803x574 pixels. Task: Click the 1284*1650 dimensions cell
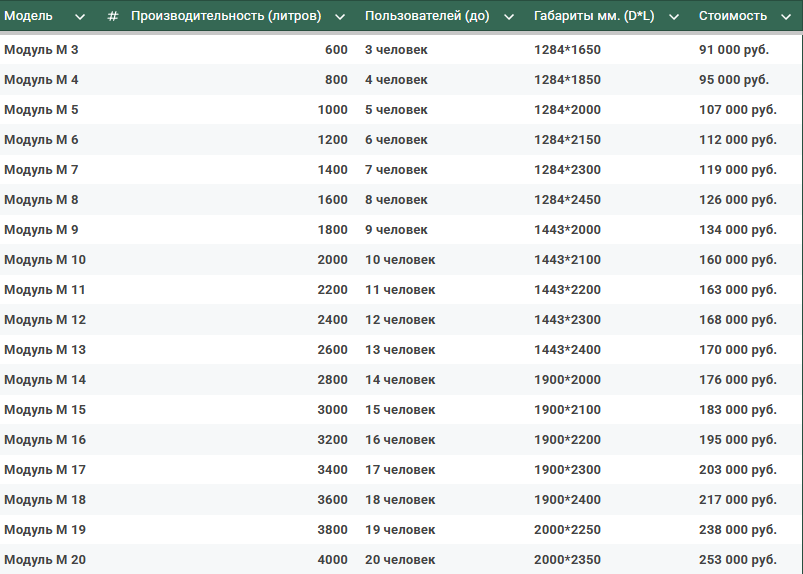pyautogui.click(x=567, y=50)
